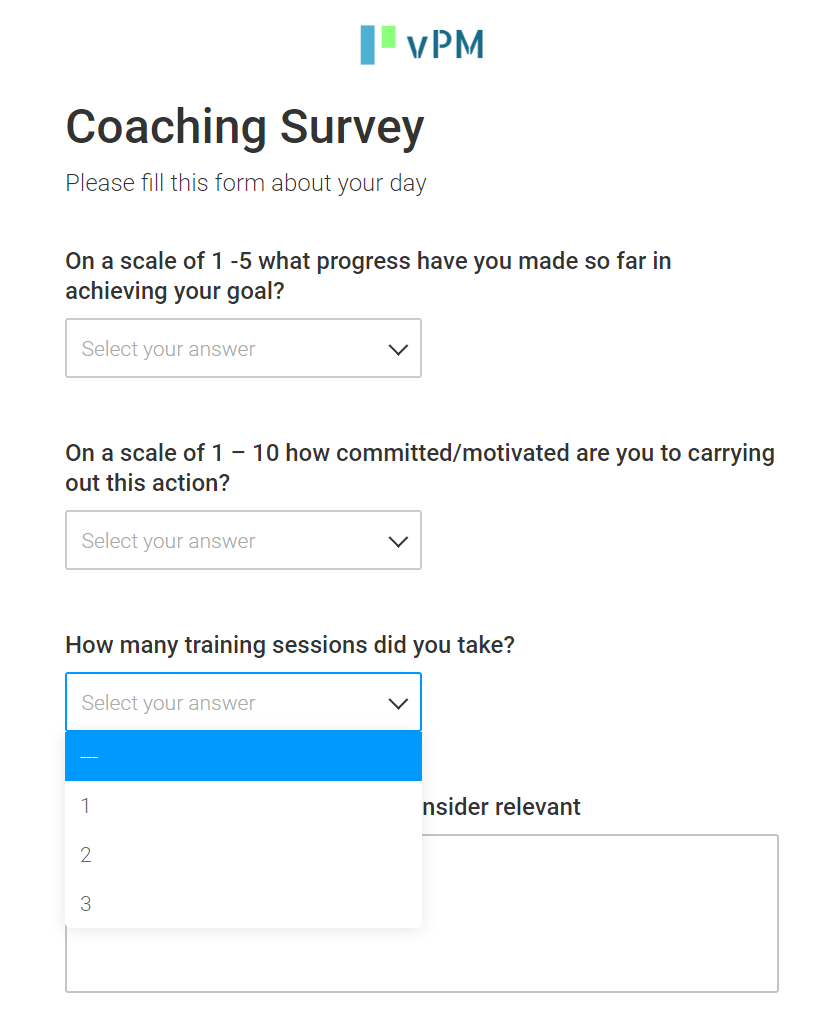Click the progress goal question label
834x1010 pixels.
click(x=368, y=275)
